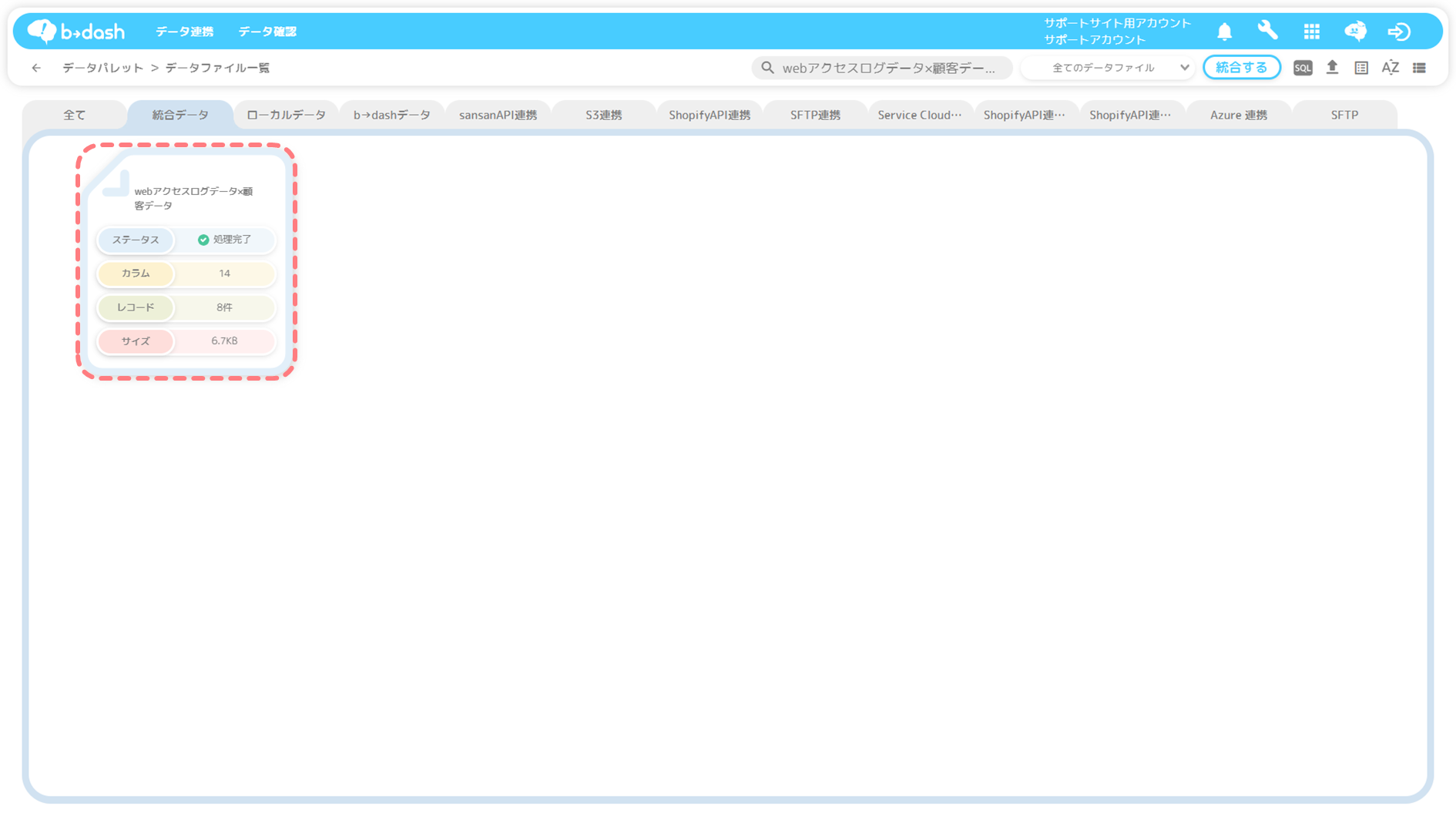Screen dimensions: 1456x819
Task: Click the b→dash logo
Action: click(x=75, y=32)
